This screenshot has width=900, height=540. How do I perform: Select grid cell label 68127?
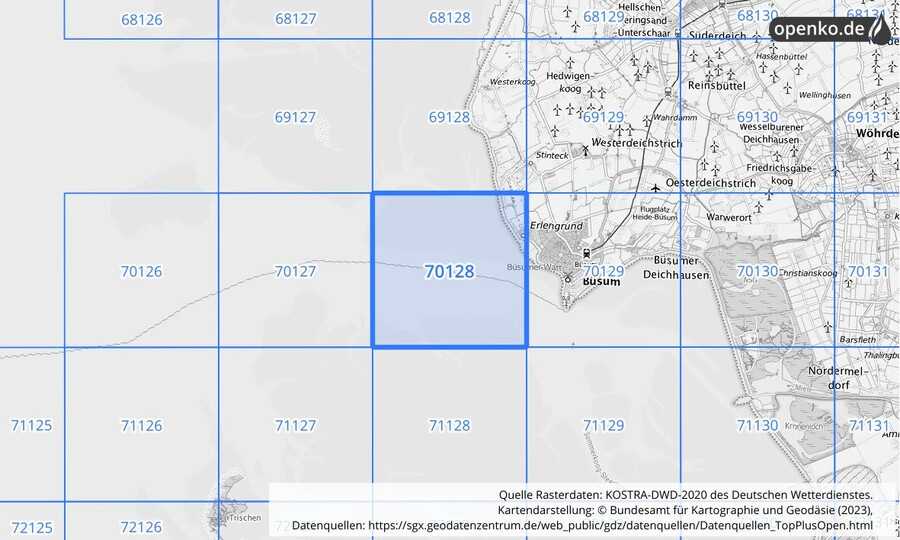[296, 18]
